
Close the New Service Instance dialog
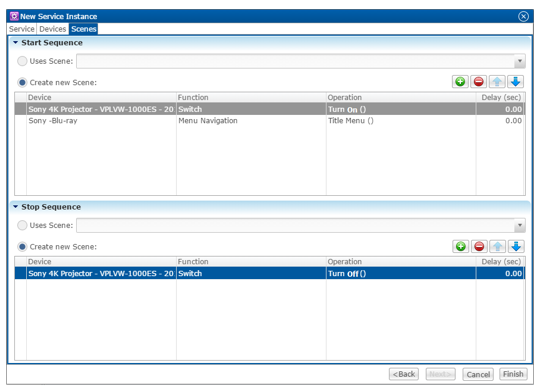(523, 17)
